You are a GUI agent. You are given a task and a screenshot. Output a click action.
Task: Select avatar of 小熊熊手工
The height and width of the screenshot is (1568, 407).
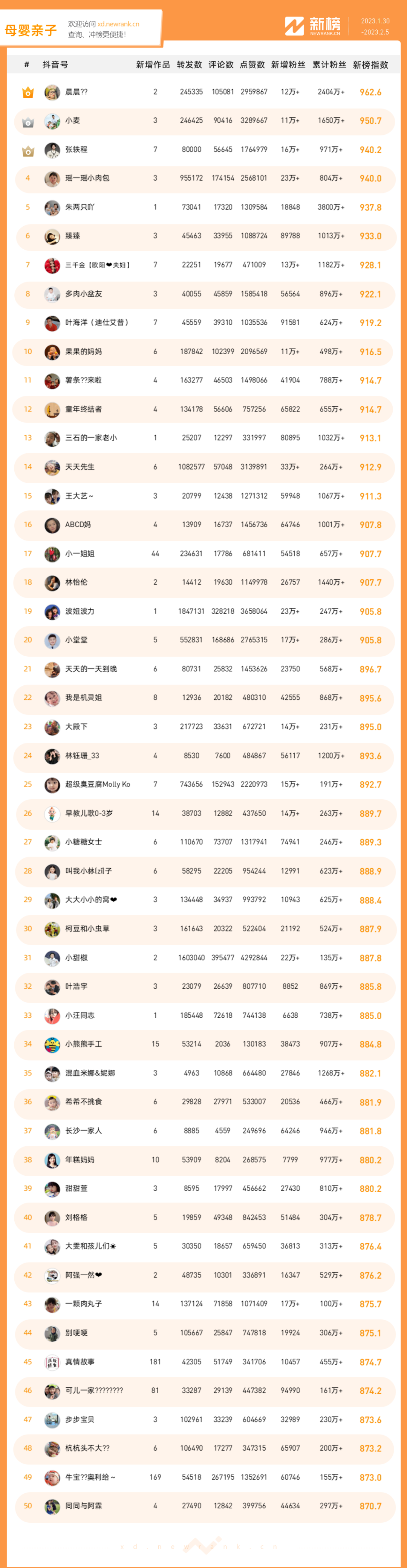[52, 1044]
